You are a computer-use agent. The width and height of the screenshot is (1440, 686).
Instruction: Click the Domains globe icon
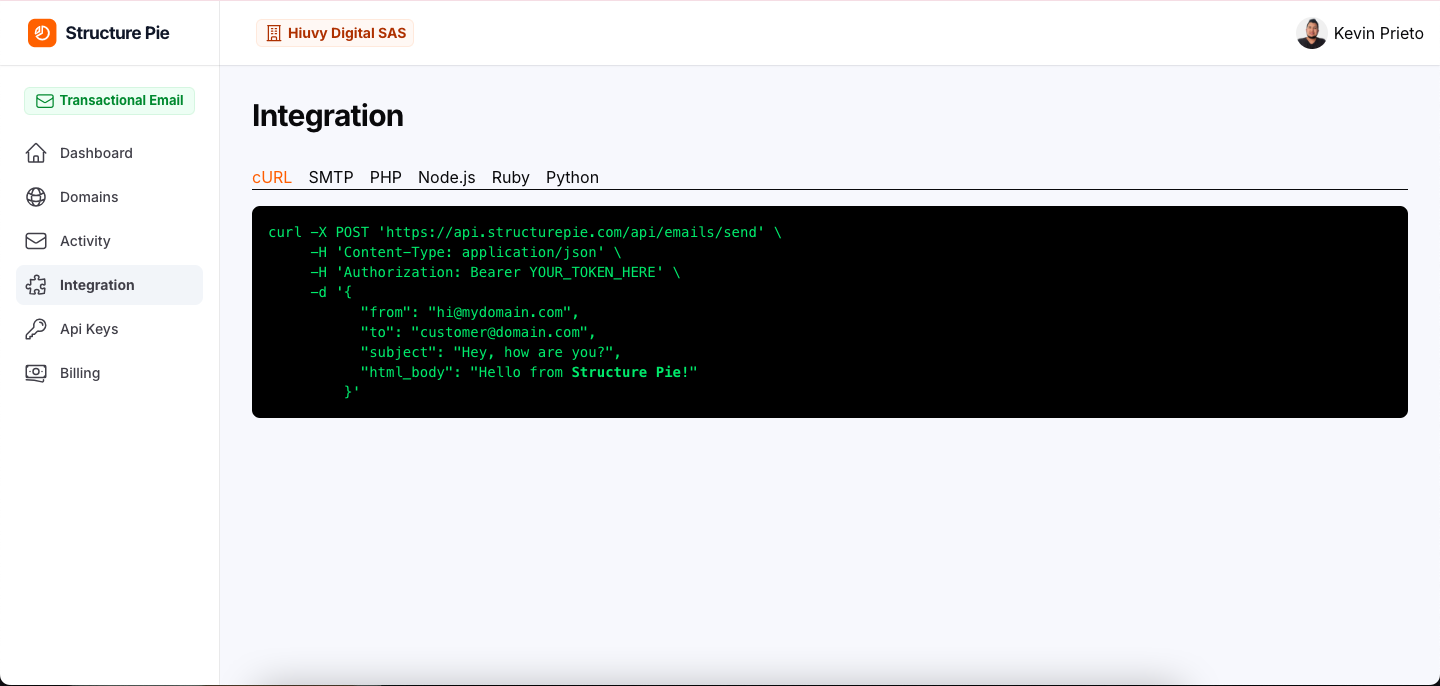click(x=36, y=197)
